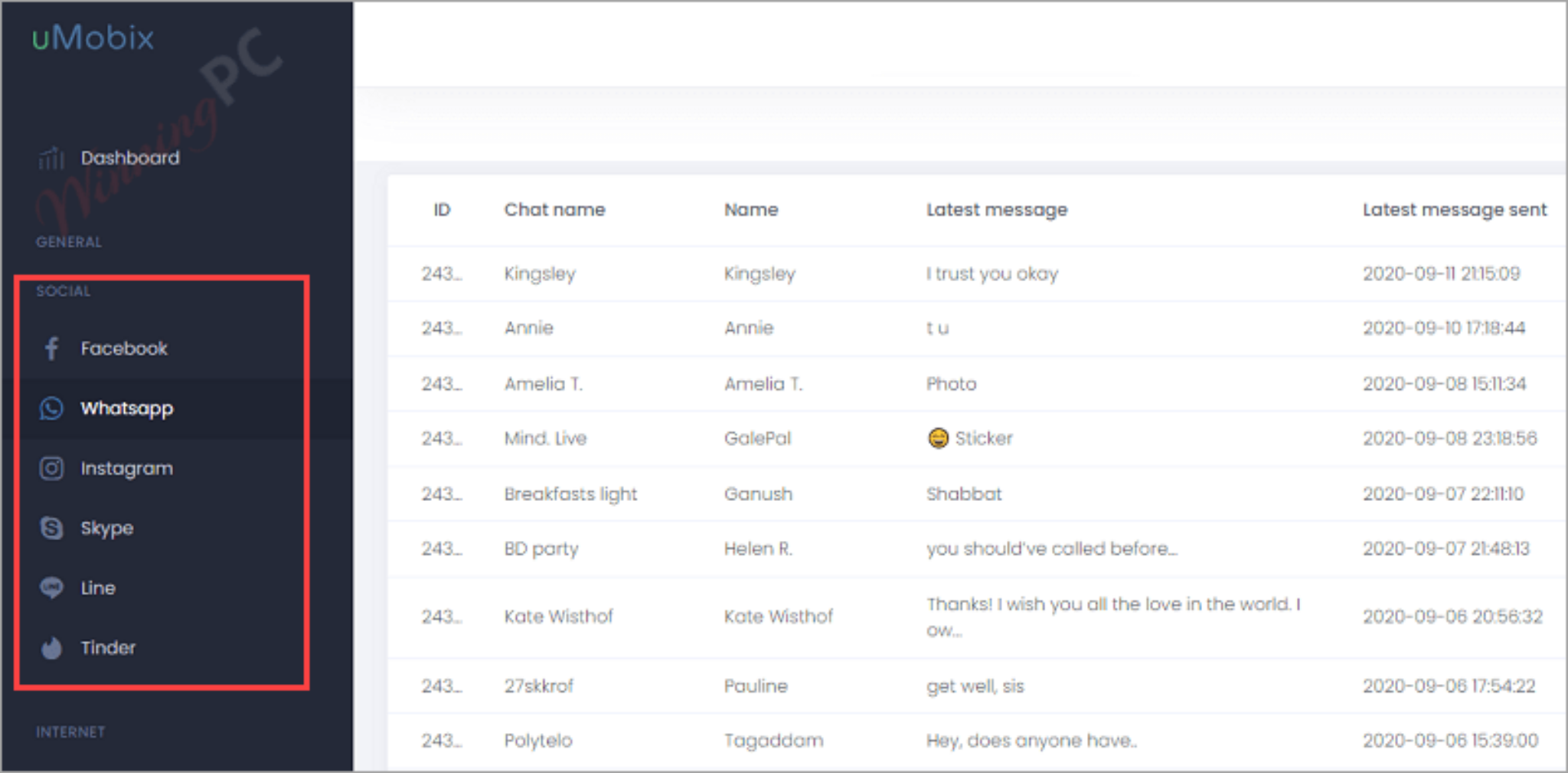
Task: Open the Kingsley chat row
Action: click(976, 273)
